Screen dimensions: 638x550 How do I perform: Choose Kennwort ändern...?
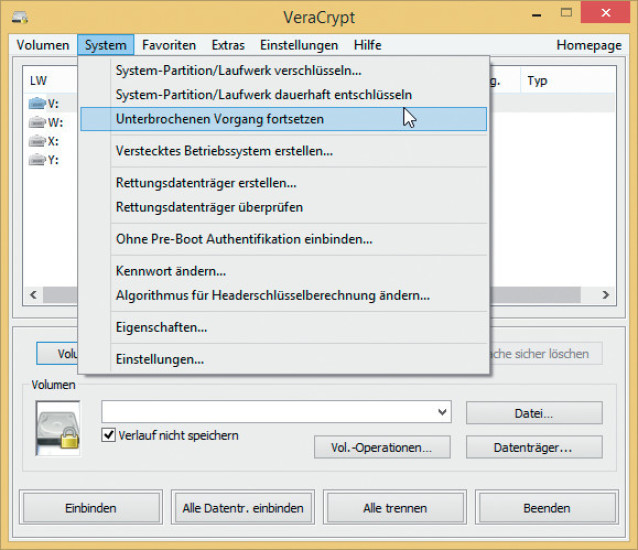[284, 271]
